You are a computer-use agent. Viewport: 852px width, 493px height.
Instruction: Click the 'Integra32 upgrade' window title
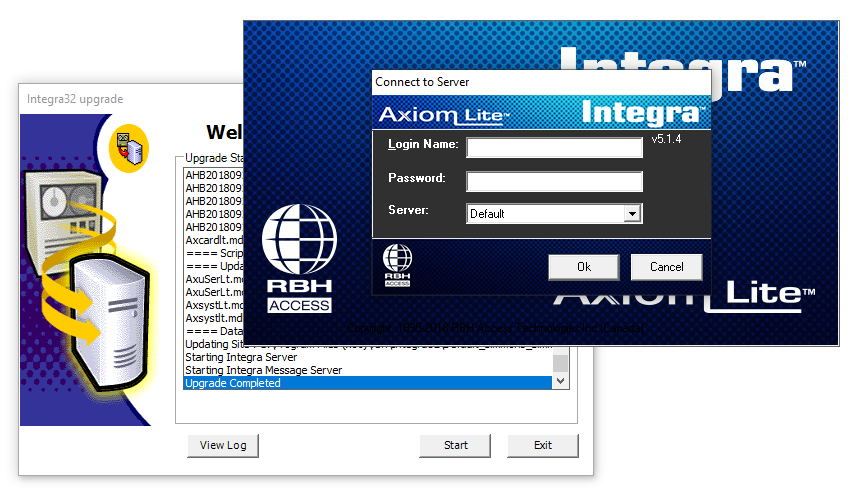coord(75,99)
